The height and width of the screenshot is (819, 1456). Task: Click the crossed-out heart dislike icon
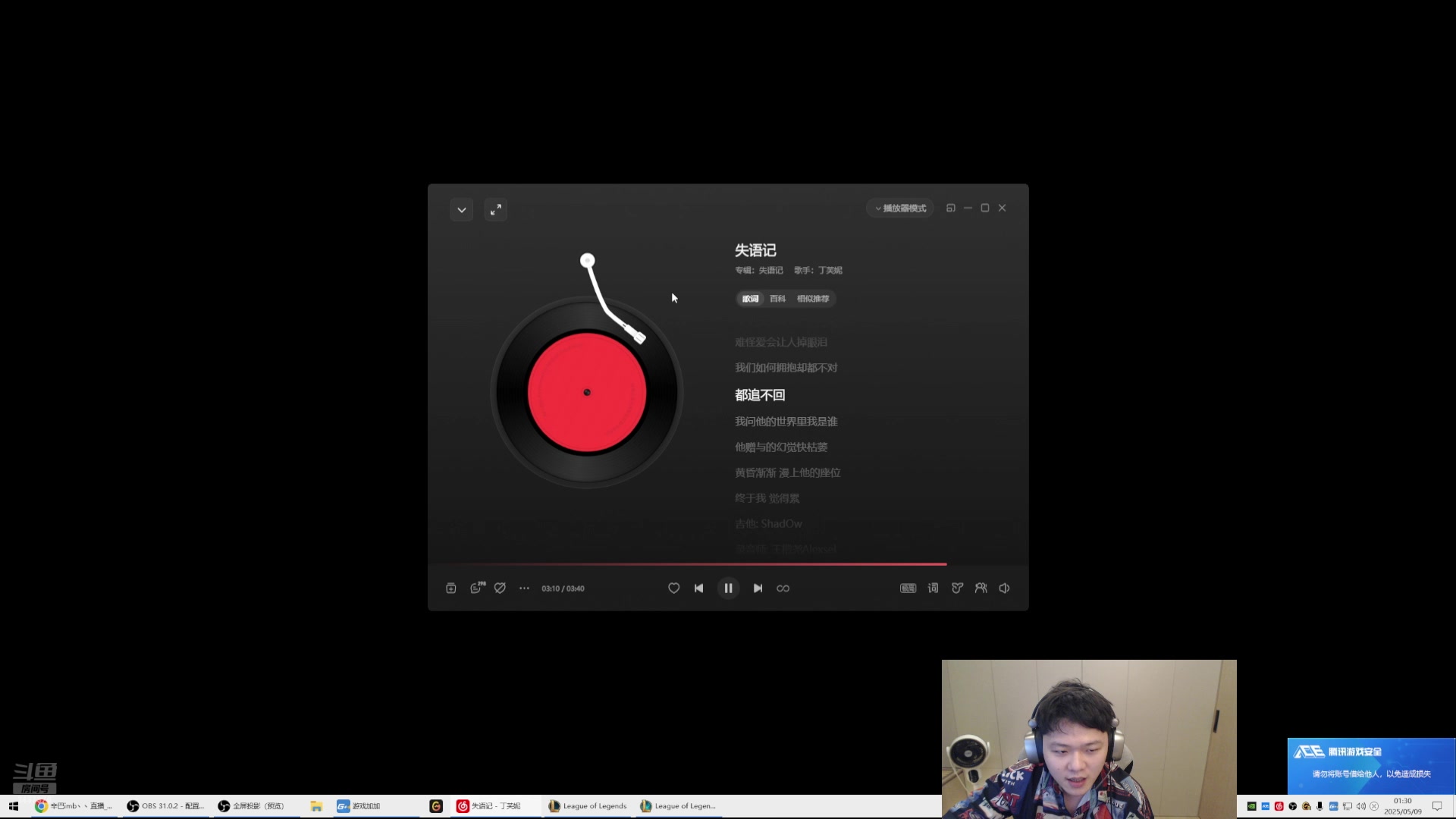point(500,588)
